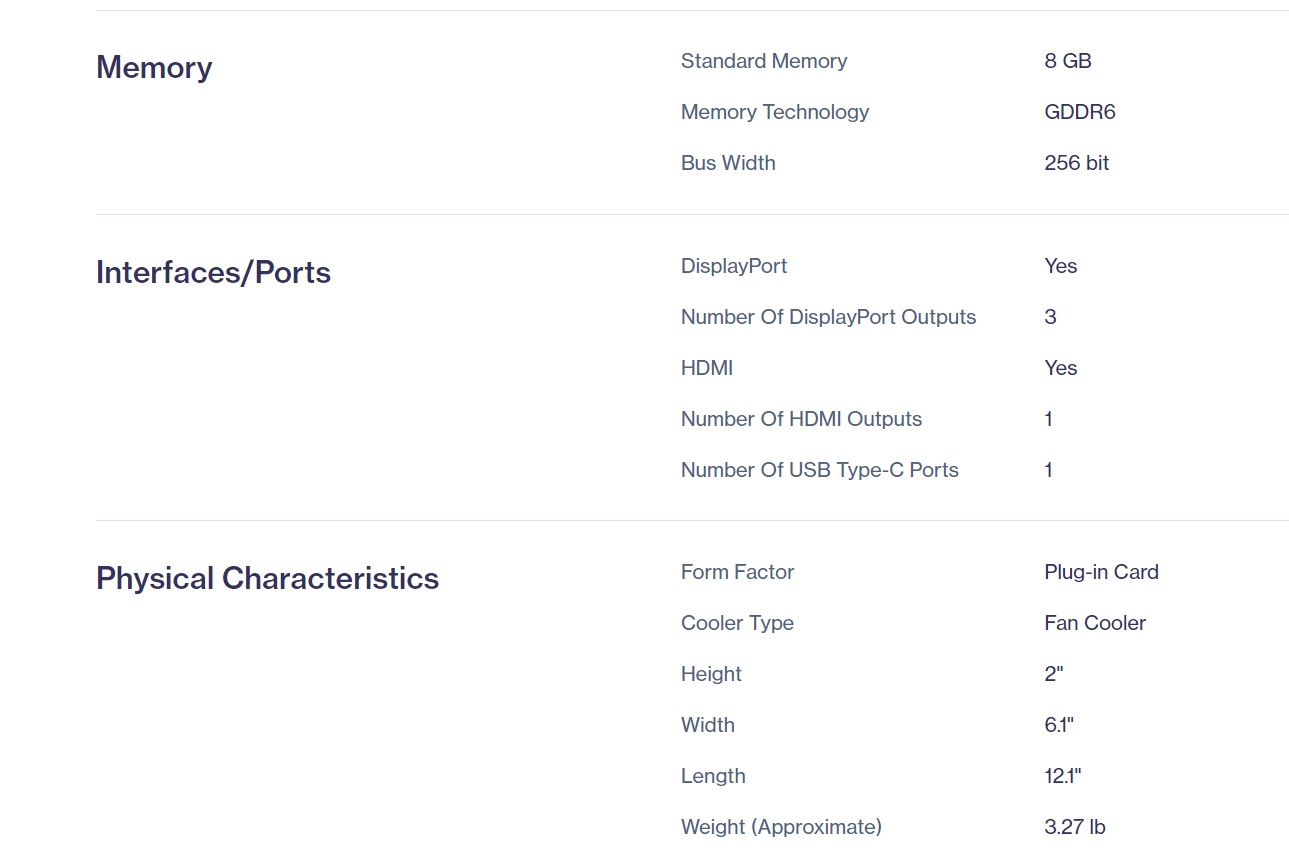Select the 6.1" width value

(1058, 725)
